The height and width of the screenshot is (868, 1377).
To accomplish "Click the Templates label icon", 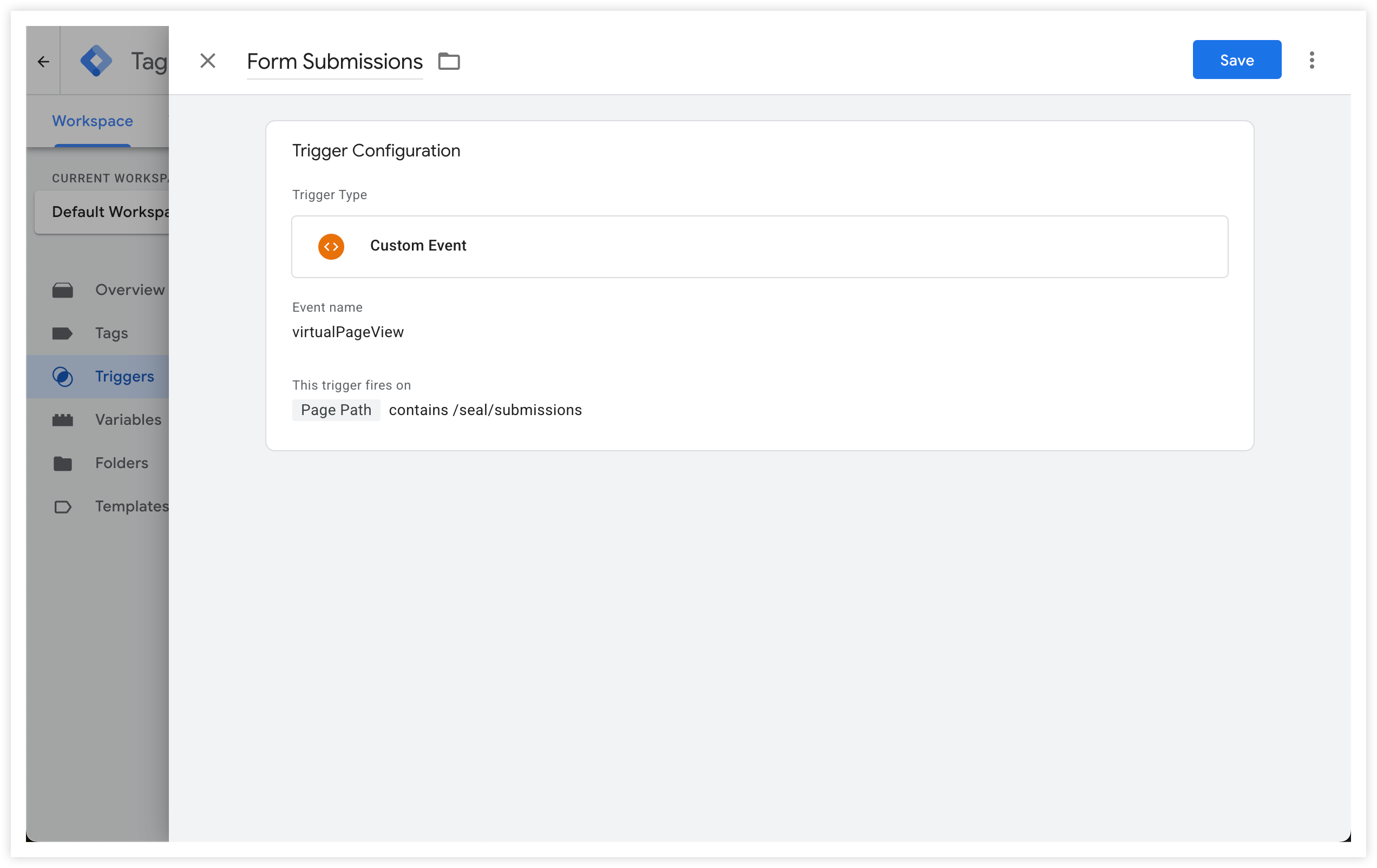I will [x=62, y=507].
